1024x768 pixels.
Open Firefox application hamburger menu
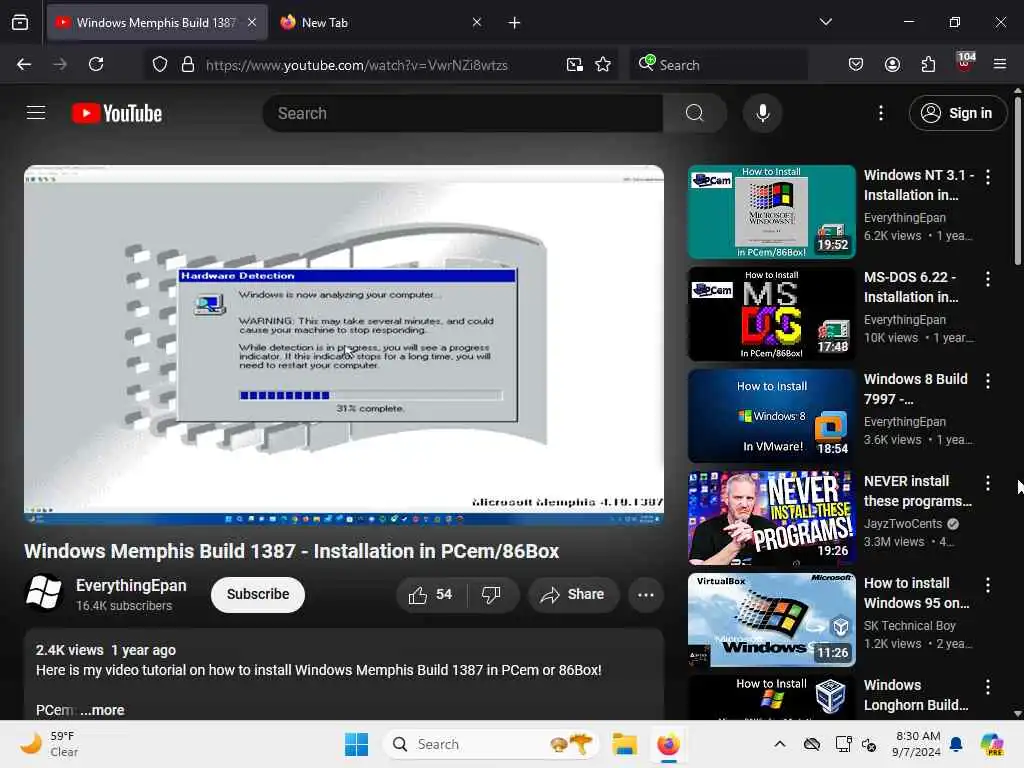(x=1000, y=64)
